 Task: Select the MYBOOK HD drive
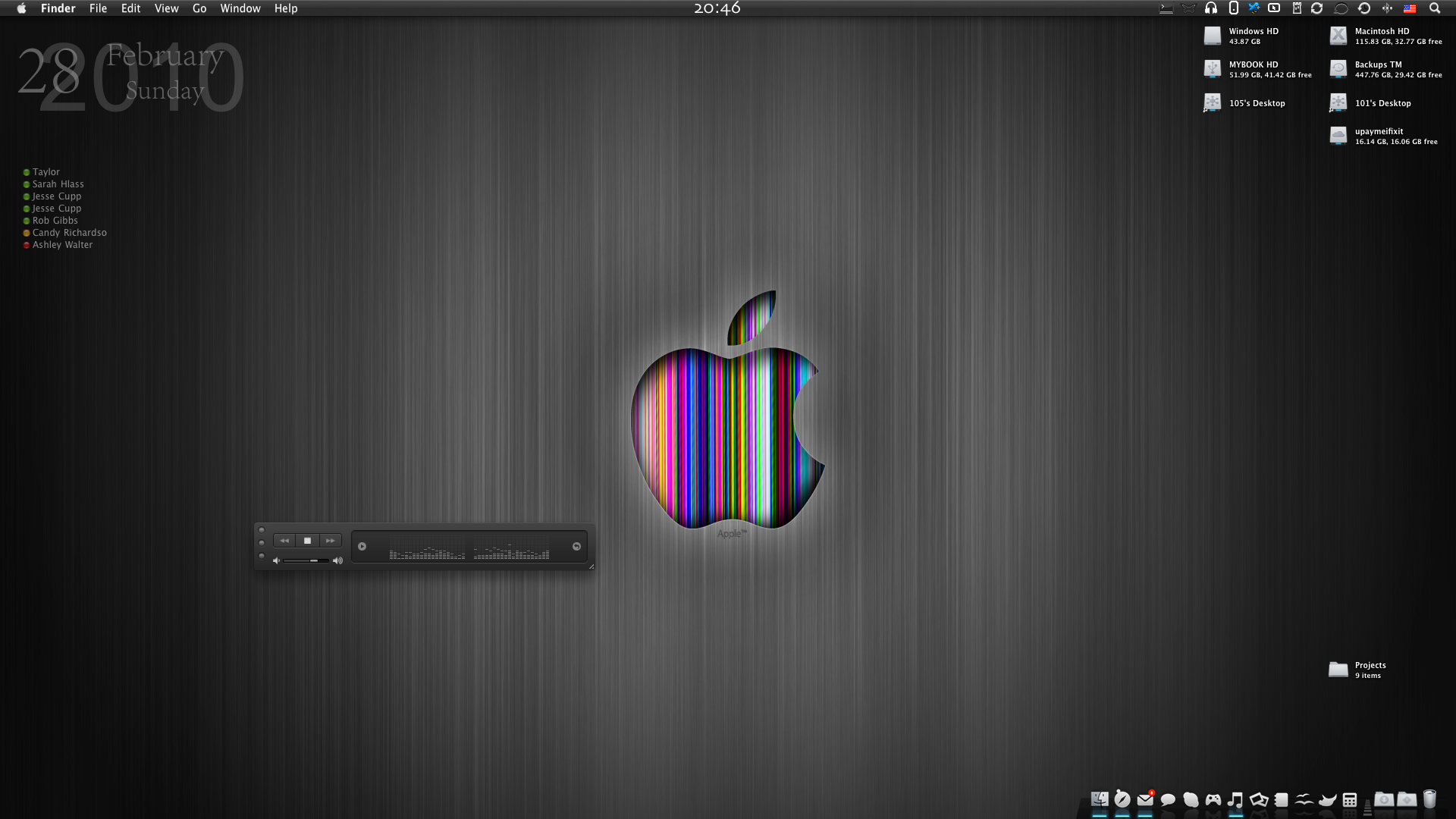point(1213,69)
